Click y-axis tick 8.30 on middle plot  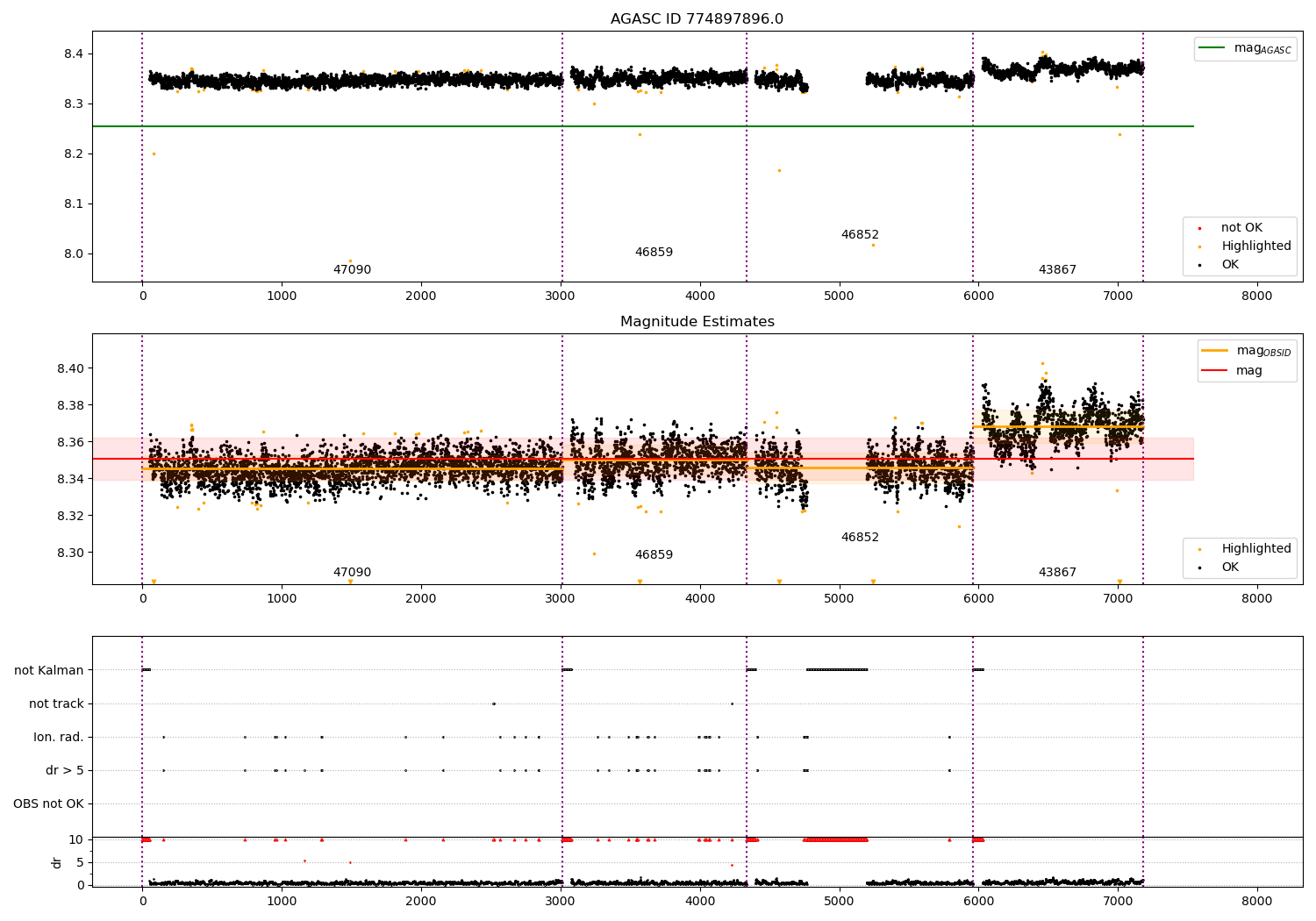[x=70, y=553]
